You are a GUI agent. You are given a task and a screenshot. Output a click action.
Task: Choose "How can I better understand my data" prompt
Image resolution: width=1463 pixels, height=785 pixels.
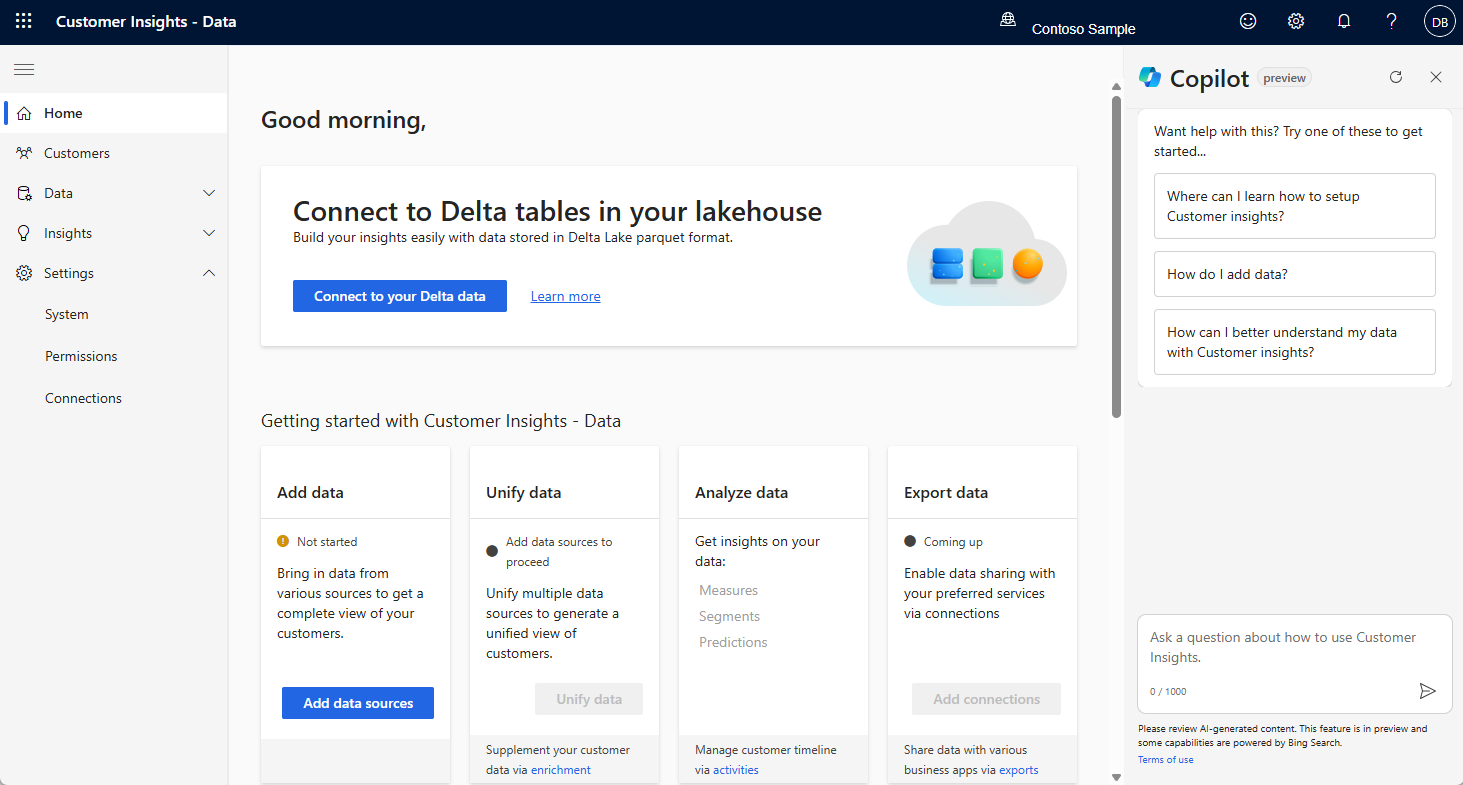coord(1295,342)
